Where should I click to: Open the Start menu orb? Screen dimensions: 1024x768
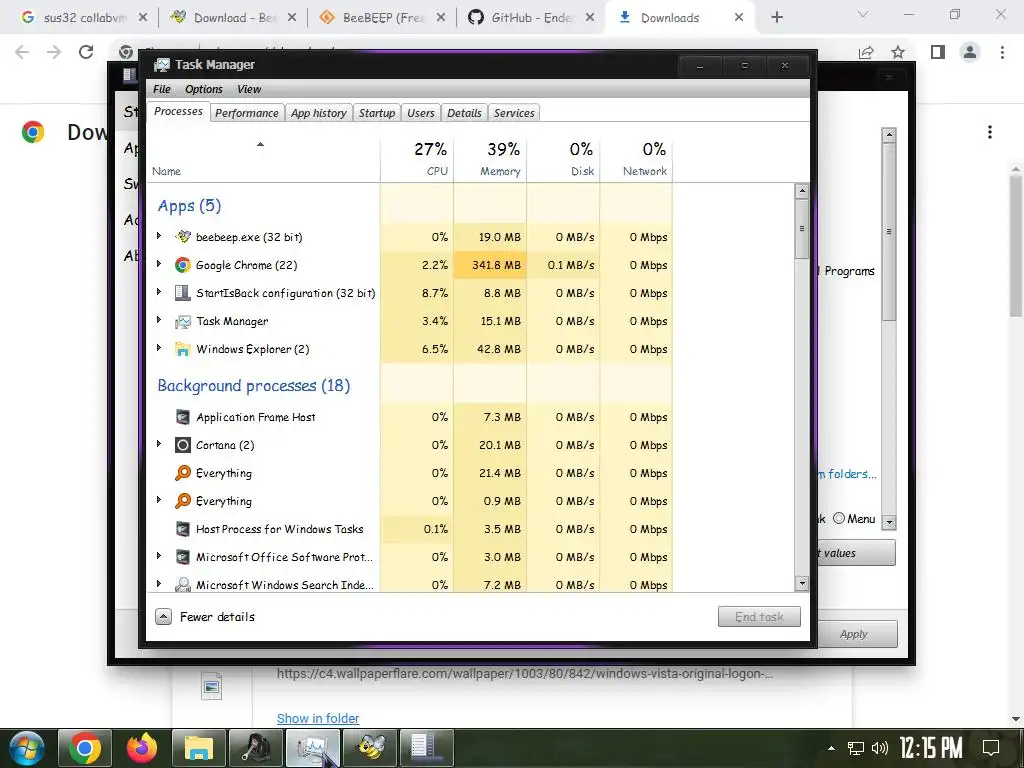click(26, 748)
